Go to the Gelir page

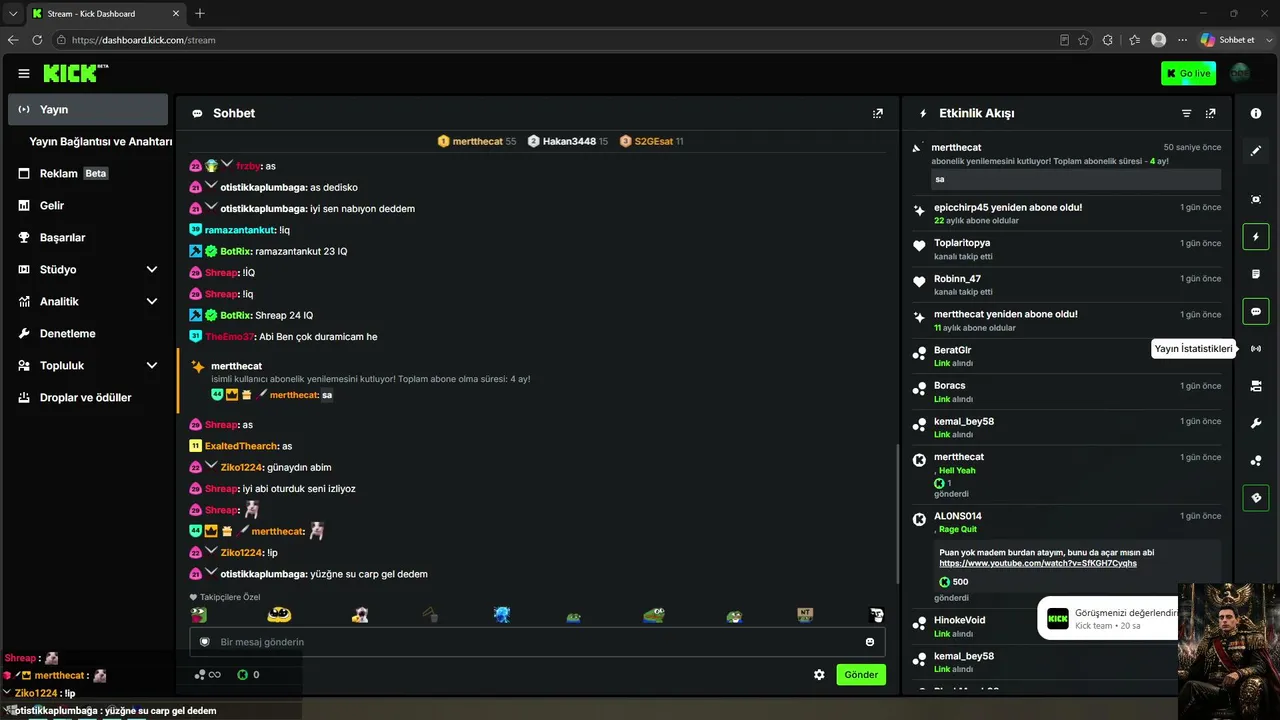coord(88,205)
